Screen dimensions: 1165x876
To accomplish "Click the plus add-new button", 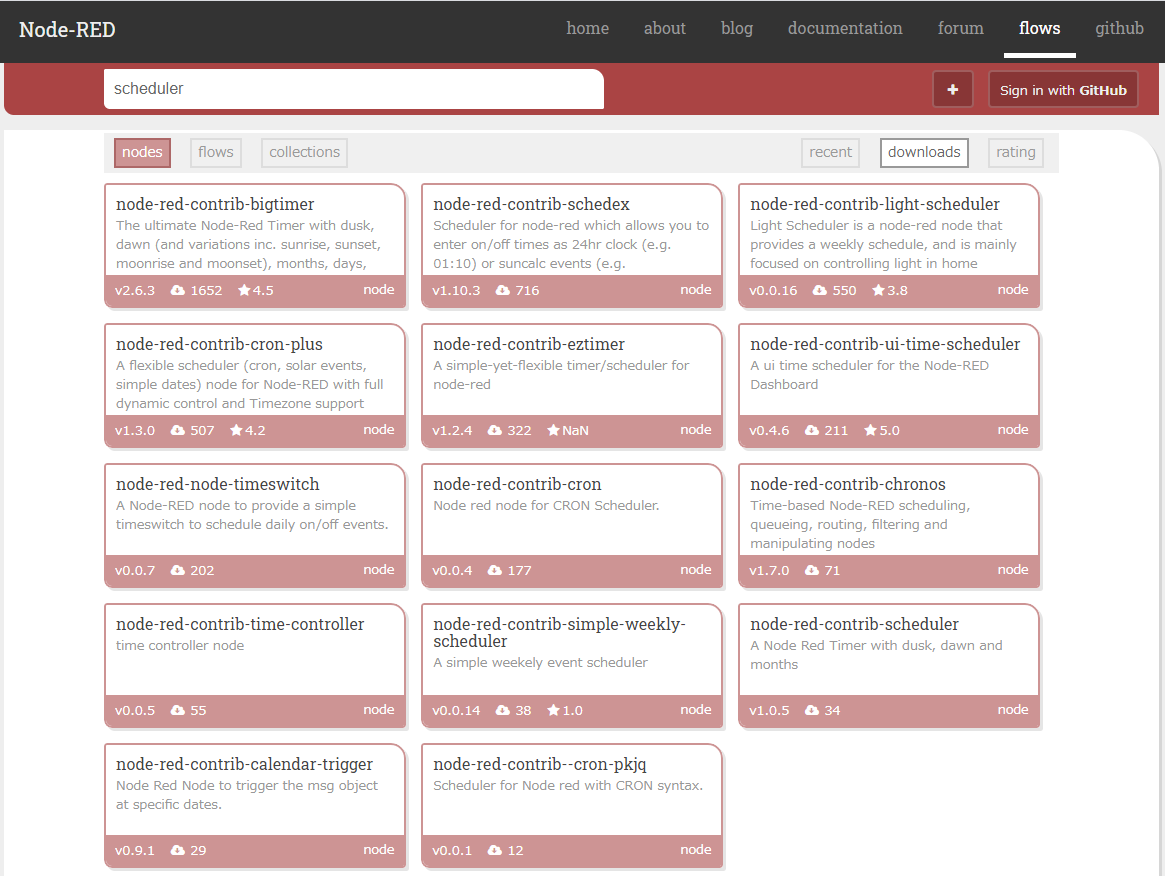I will click(x=953, y=90).
